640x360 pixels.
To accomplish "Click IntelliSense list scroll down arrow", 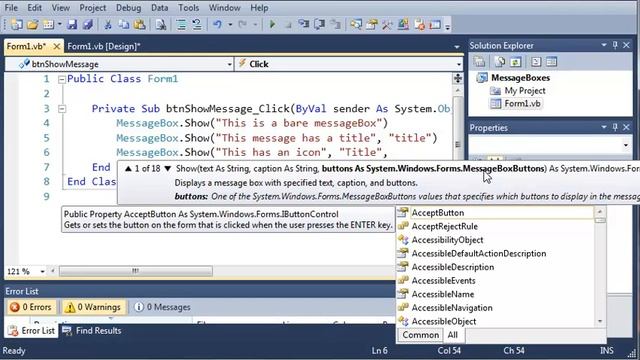I will (x=600, y=322).
